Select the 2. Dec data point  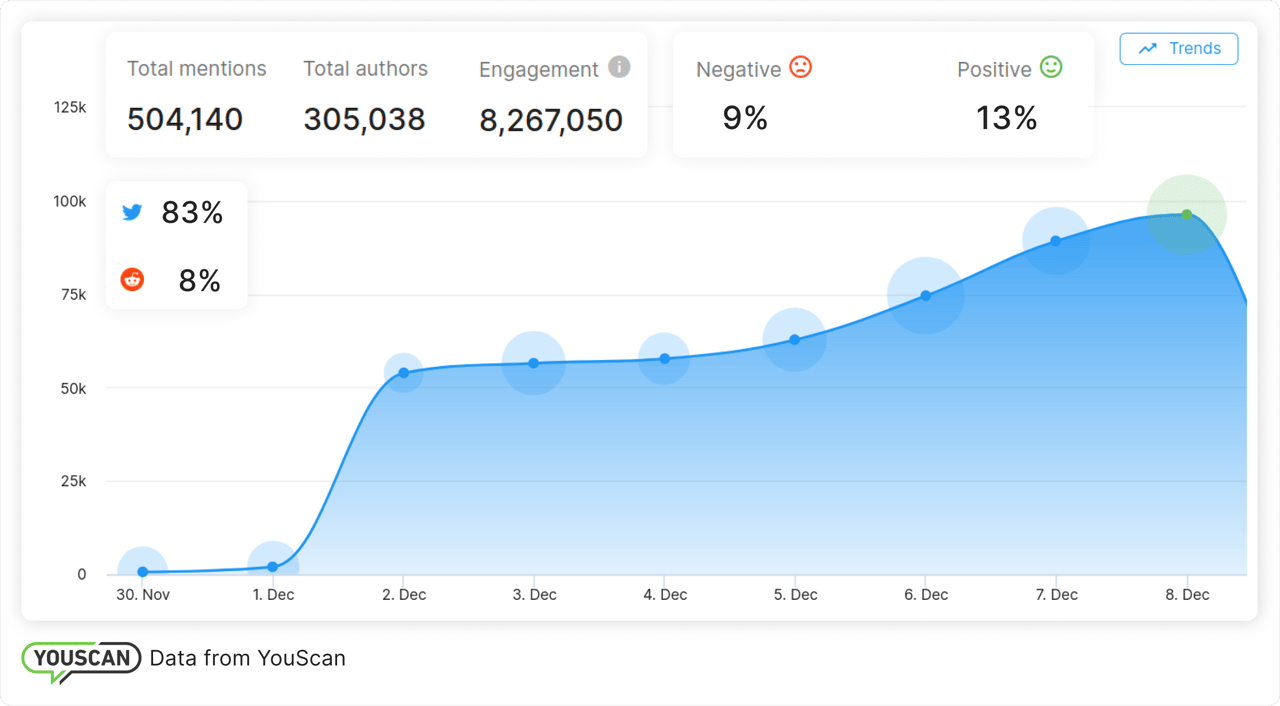point(403,373)
